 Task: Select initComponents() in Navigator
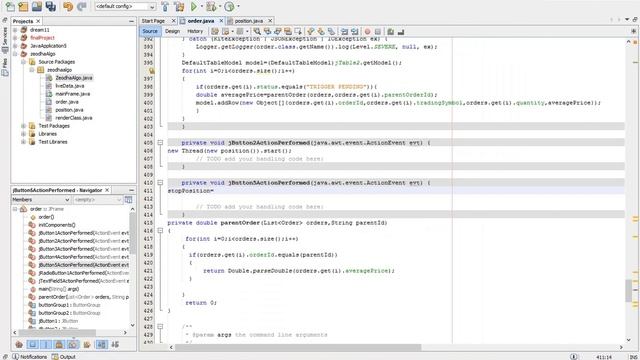tap(57, 225)
